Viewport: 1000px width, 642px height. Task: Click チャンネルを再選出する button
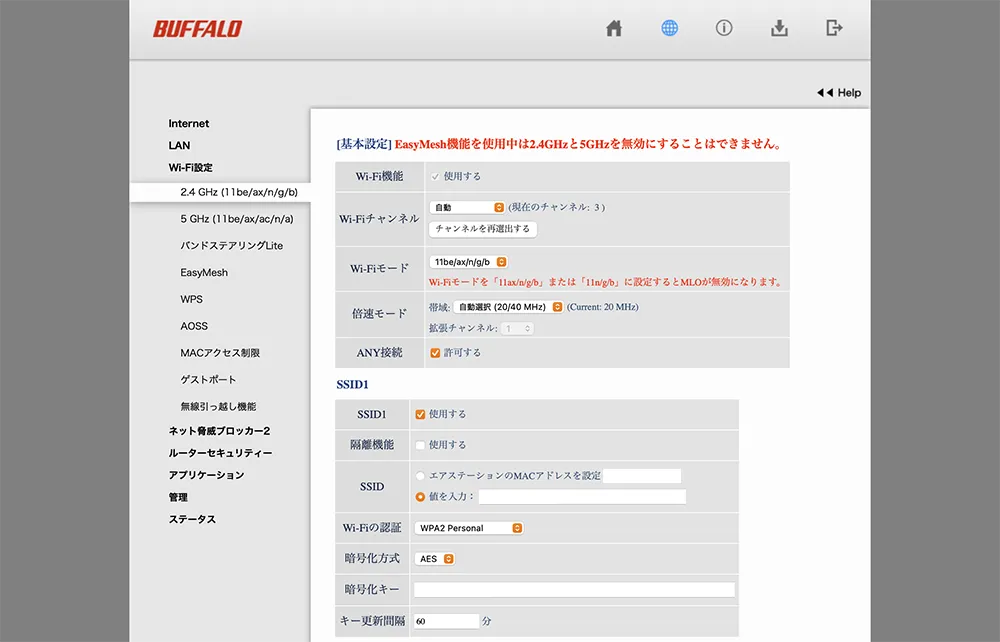[483, 229]
